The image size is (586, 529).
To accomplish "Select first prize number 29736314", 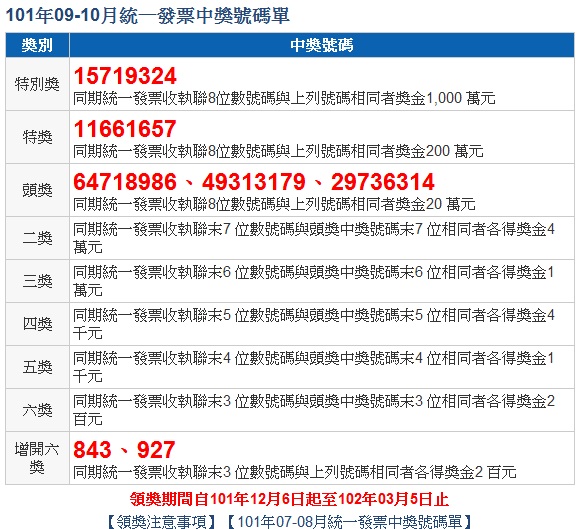I will [383, 182].
